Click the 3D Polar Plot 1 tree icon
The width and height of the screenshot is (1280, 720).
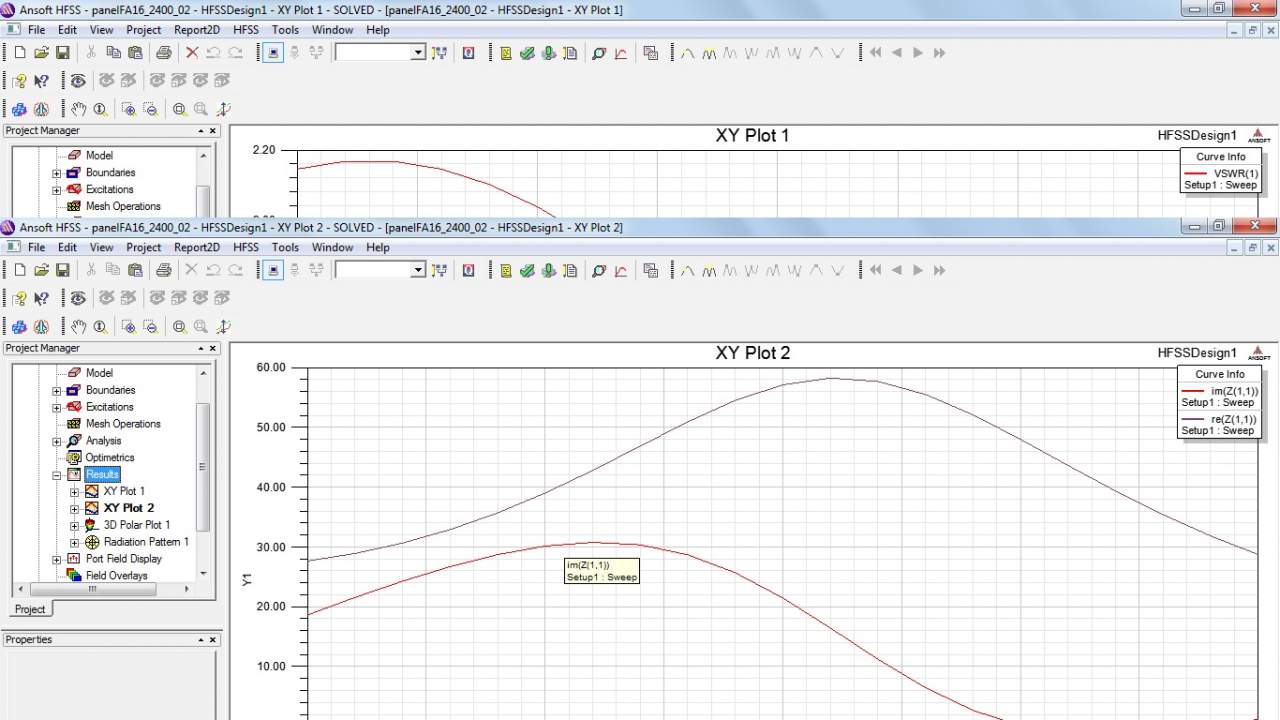tap(92, 525)
